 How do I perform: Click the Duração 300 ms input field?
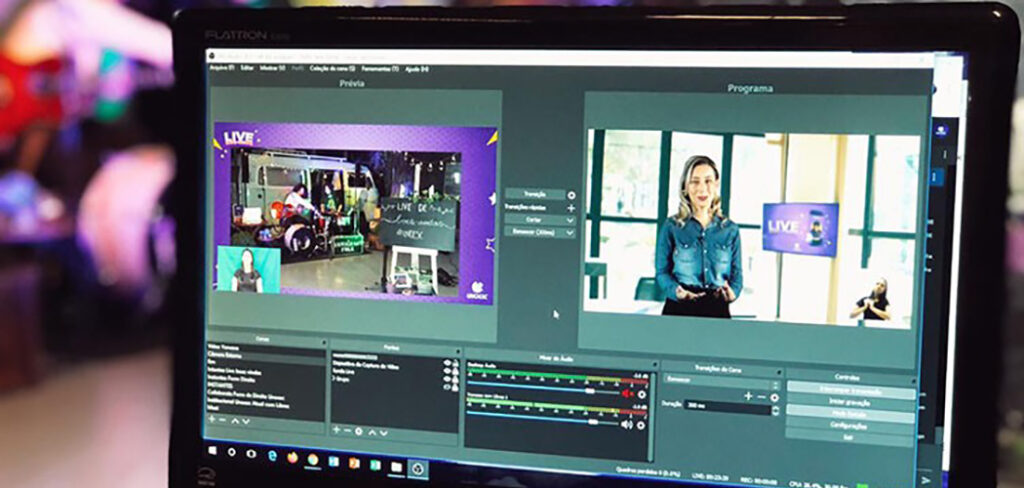(x=727, y=407)
